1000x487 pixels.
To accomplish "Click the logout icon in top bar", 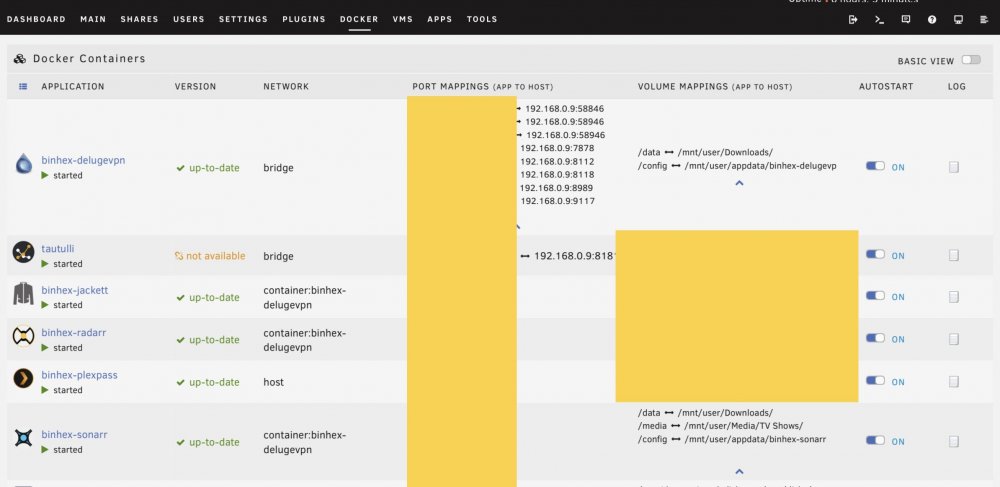I will click(853, 19).
